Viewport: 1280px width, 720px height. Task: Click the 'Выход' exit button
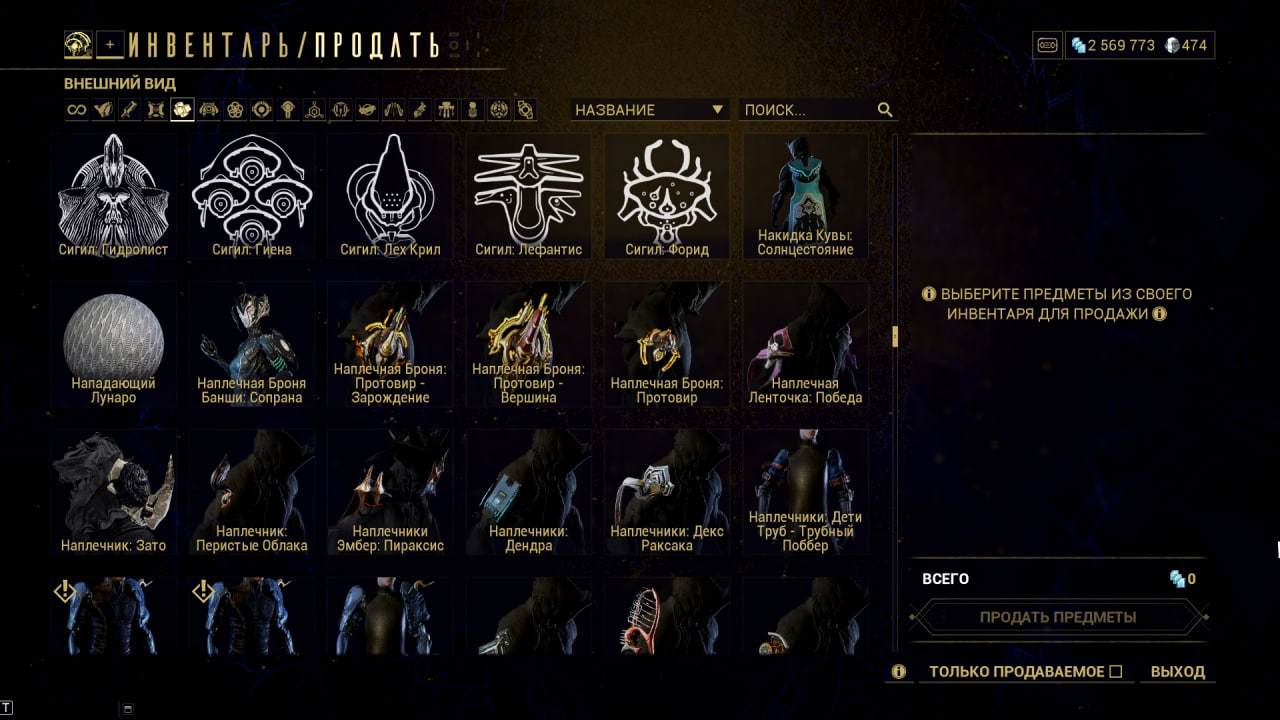pyautogui.click(x=1178, y=672)
